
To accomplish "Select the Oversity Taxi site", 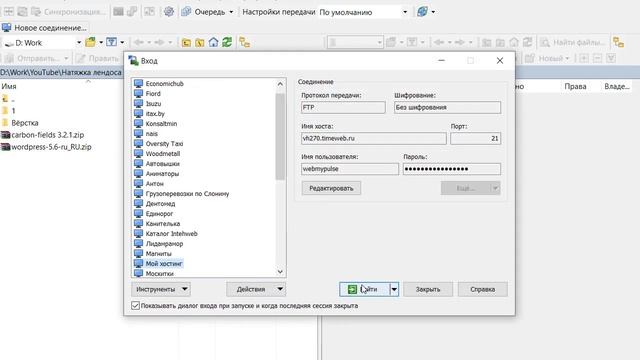I will pyautogui.click(x=164, y=144).
